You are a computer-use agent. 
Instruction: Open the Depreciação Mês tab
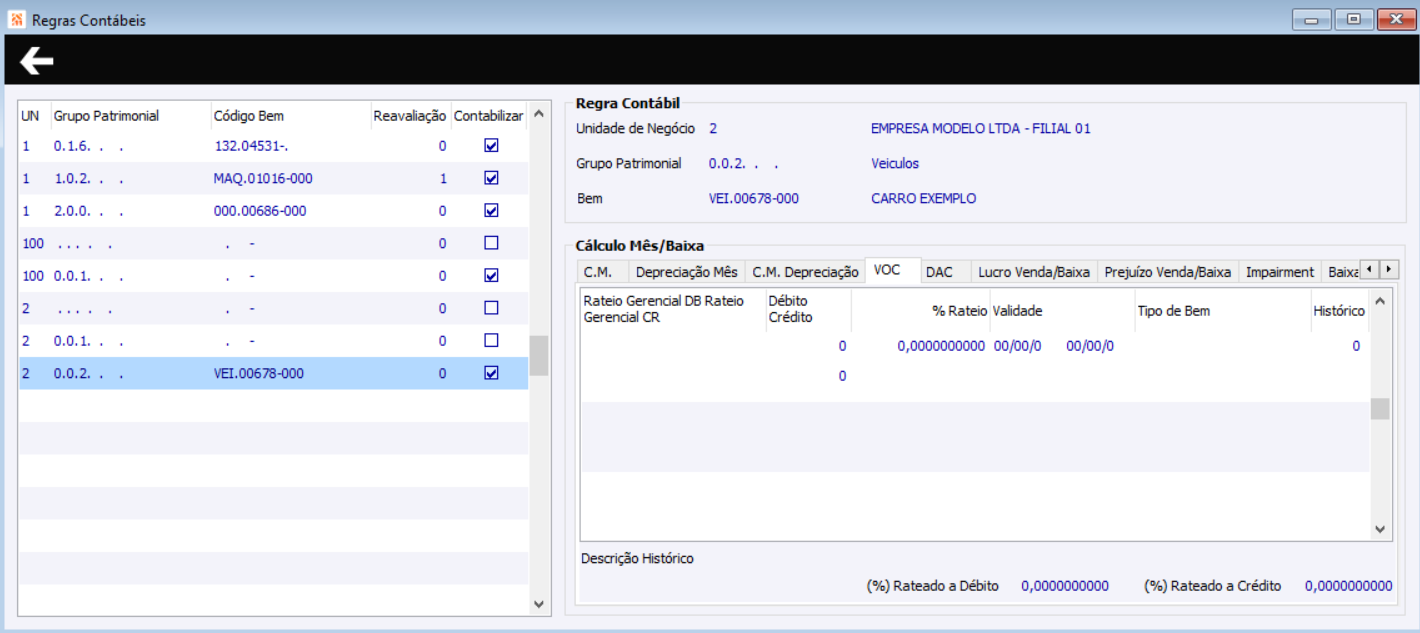(x=687, y=272)
